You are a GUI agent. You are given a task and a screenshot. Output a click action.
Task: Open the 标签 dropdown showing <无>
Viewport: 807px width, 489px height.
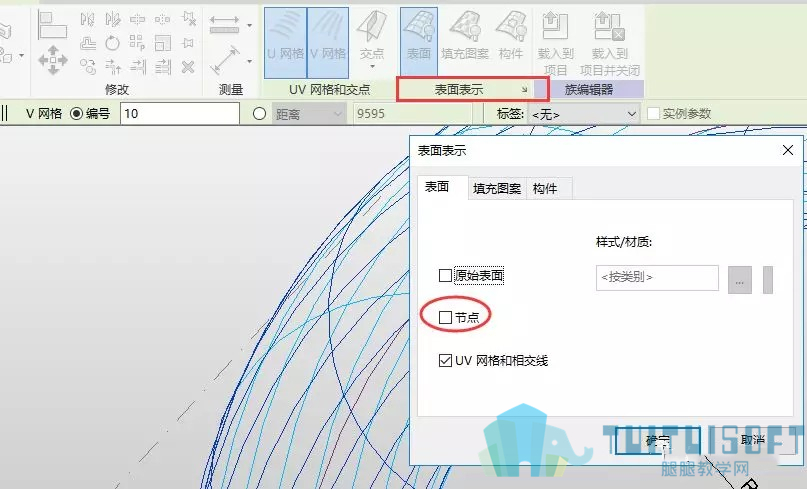[x=584, y=113]
